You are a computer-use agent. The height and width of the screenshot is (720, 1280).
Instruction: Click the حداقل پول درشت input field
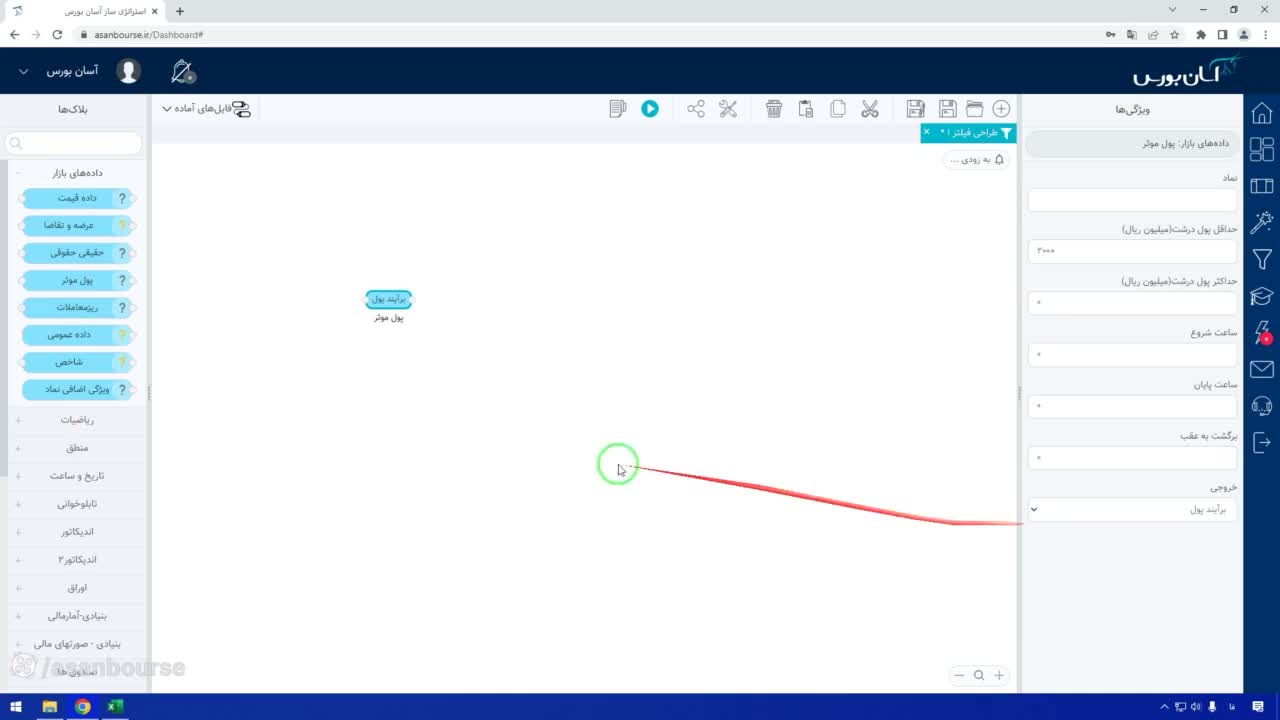1132,250
